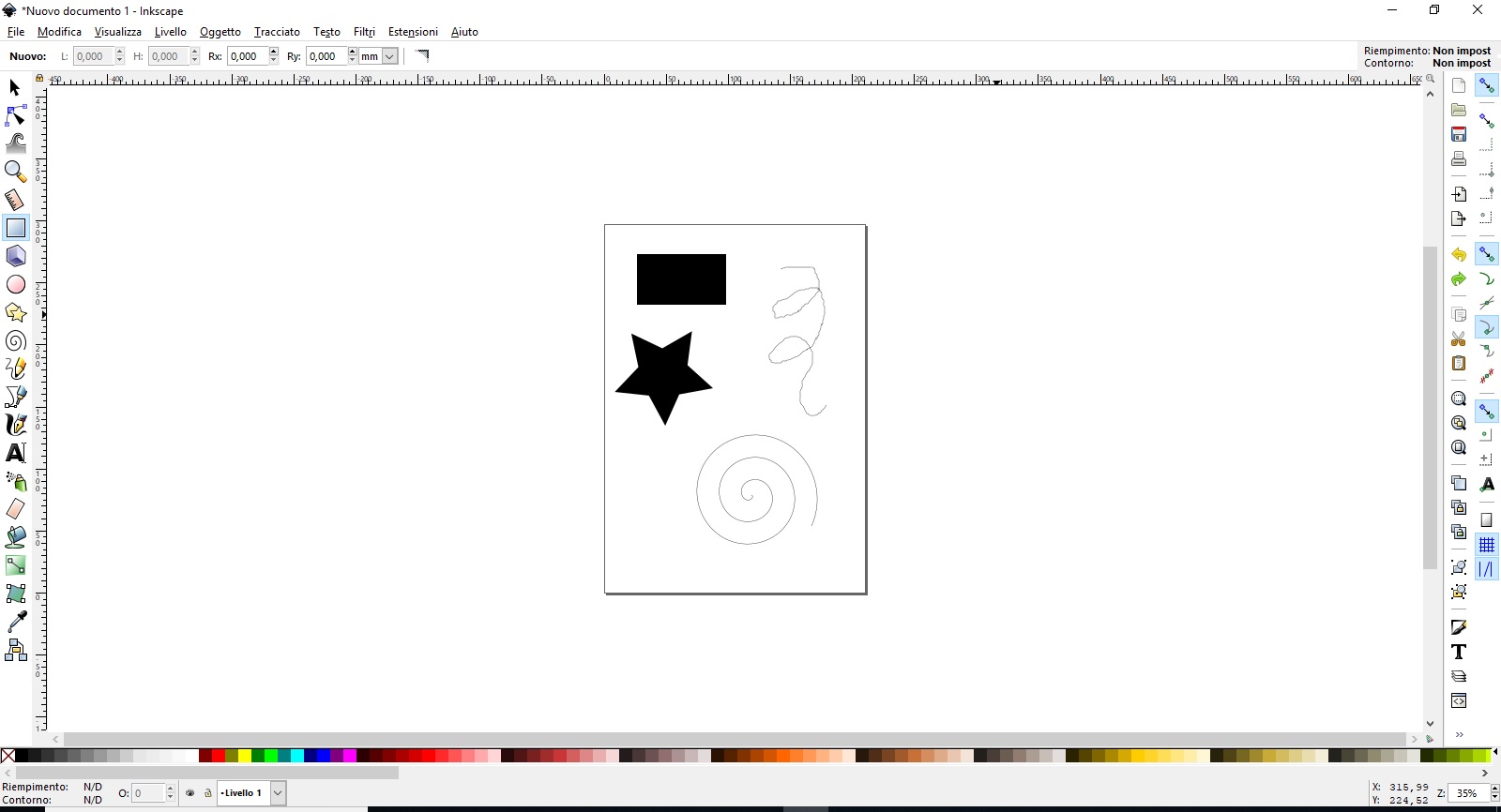Screen dimensions: 1501x812
Task: Select the Spiral tool
Action: [x=15, y=340]
